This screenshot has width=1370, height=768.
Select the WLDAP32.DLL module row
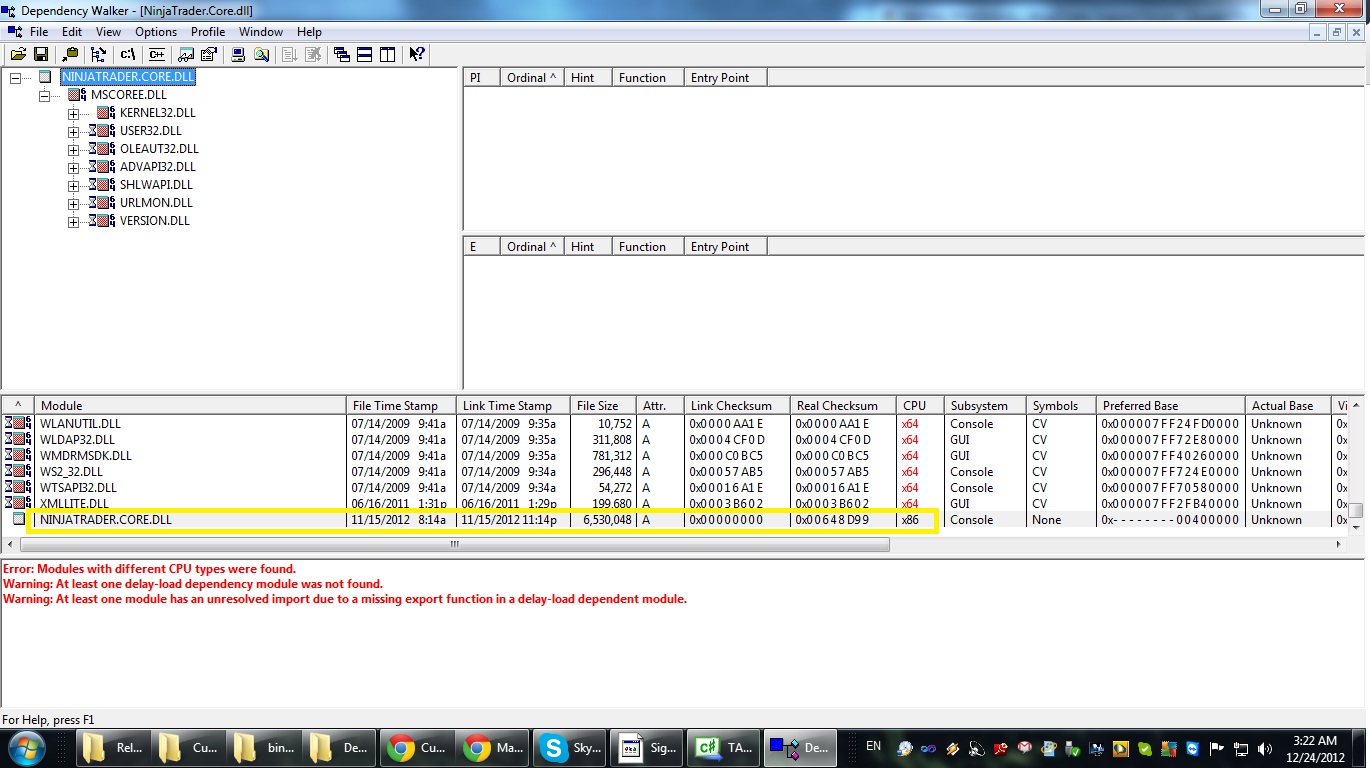[675, 440]
